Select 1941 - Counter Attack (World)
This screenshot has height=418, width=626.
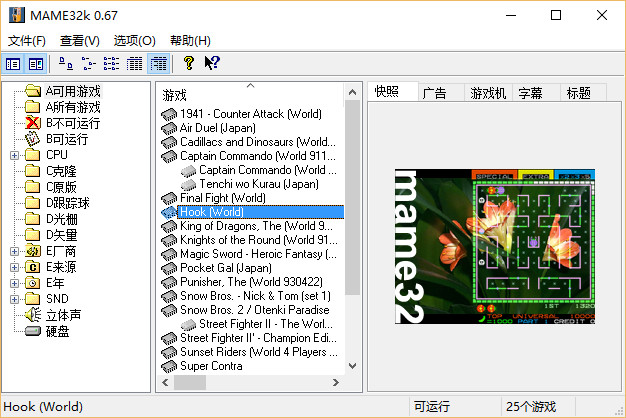pos(251,114)
